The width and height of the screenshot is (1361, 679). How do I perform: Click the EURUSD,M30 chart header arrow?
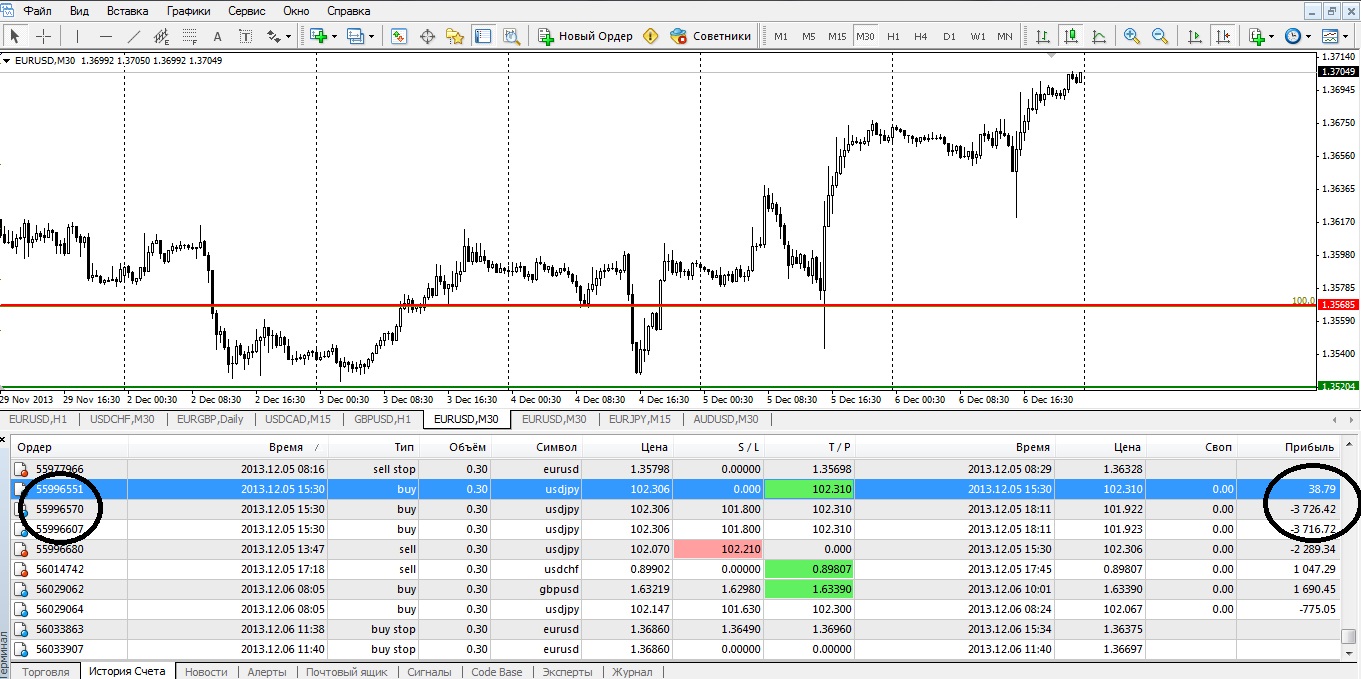pos(8,61)
